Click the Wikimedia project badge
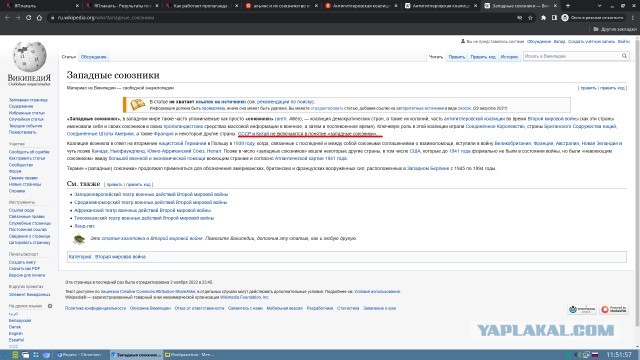 582,309
